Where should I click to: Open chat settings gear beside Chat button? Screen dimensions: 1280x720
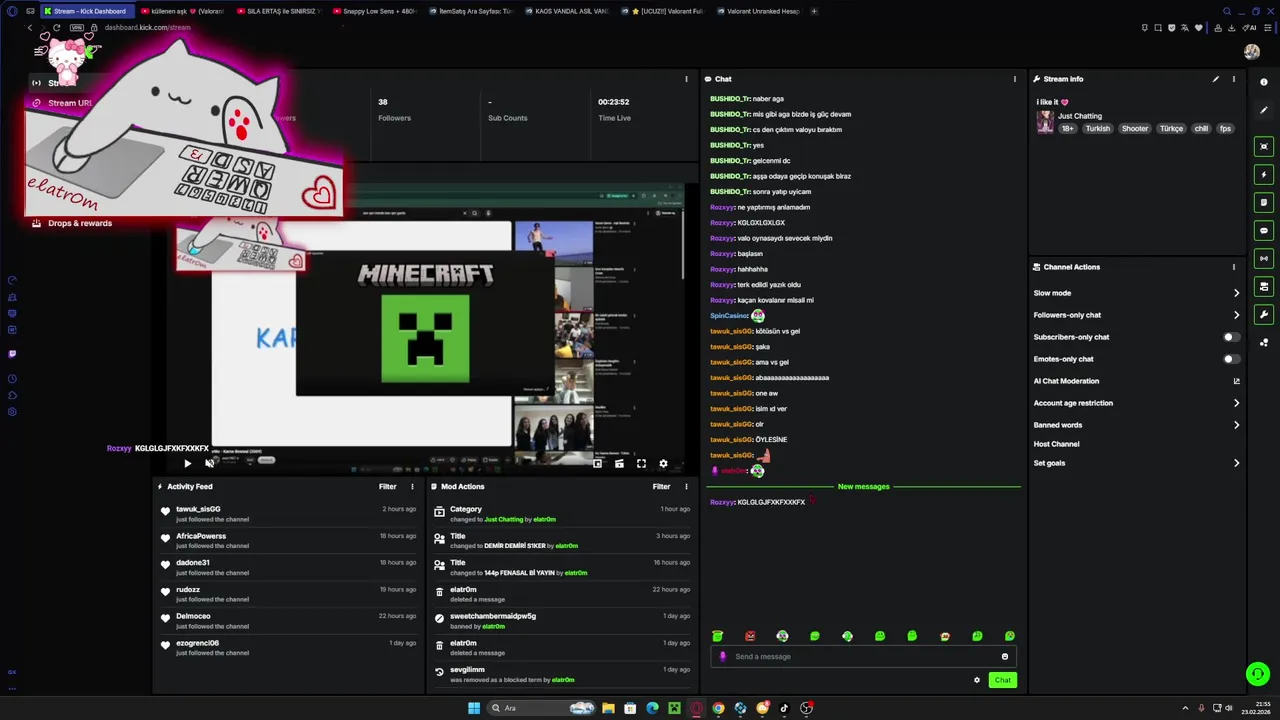click(x=977, y=680)
